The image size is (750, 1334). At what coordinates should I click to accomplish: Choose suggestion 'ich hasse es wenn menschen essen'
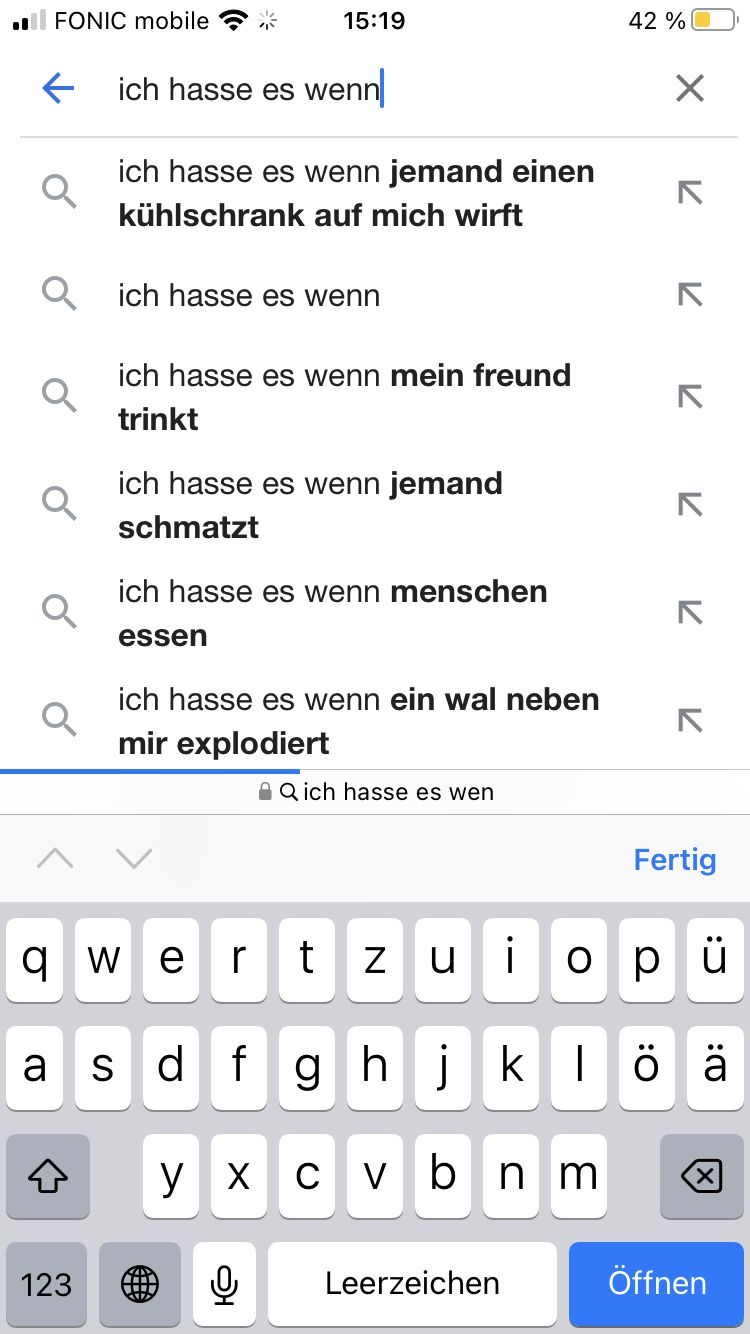coord(332,612)
